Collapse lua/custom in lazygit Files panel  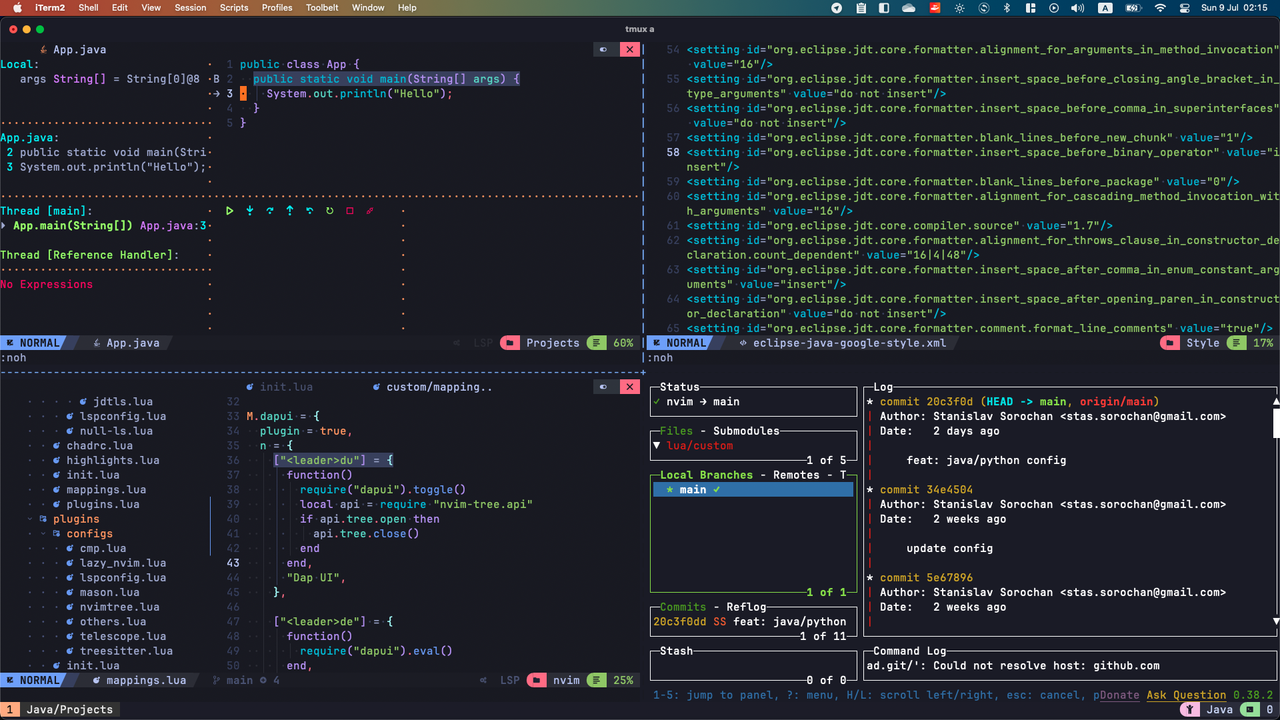656,446
